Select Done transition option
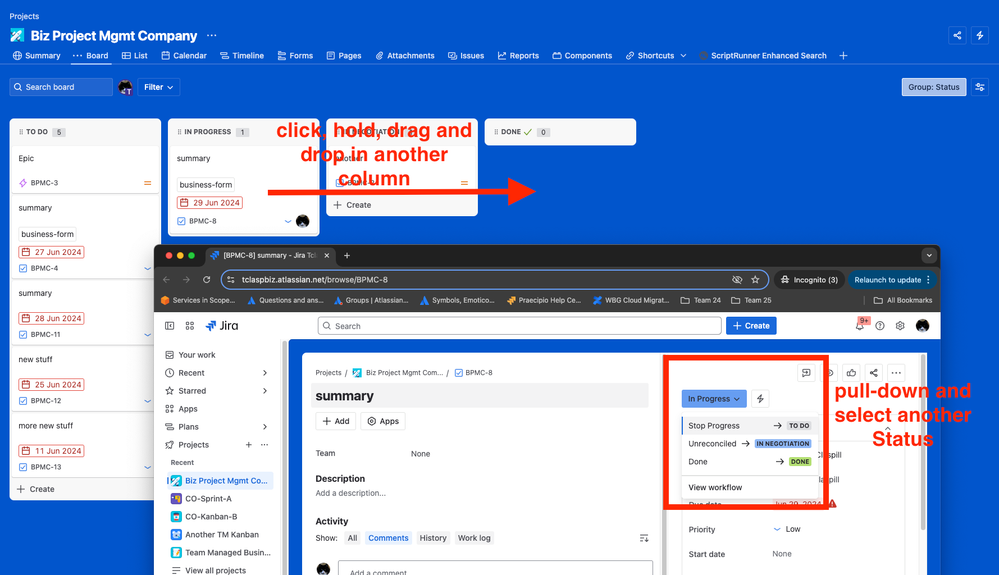Image resolution: width=999 pixels, height=575 pixels. [x=749, y=462]
